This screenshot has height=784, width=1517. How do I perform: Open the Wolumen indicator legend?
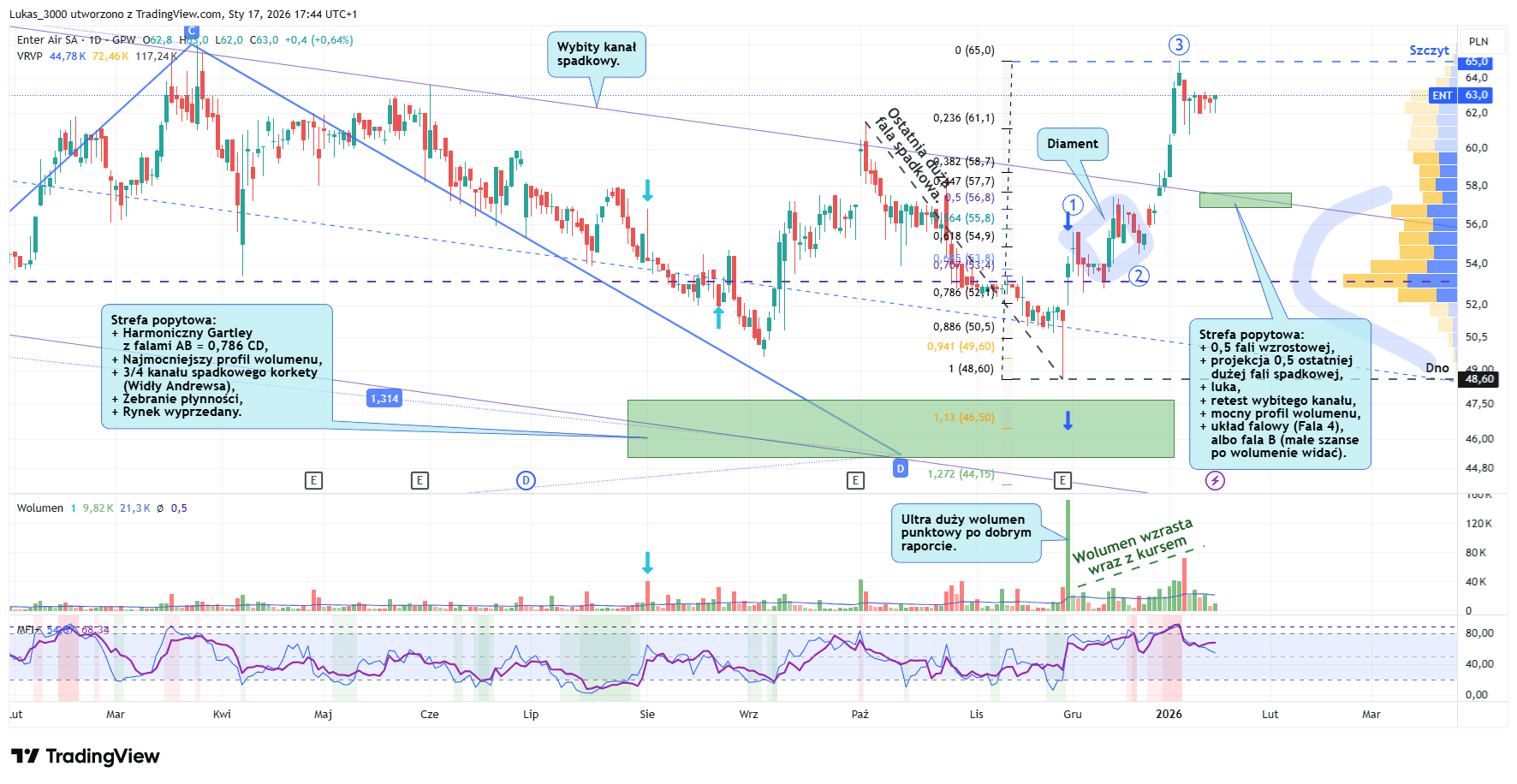tap(40, 508)
